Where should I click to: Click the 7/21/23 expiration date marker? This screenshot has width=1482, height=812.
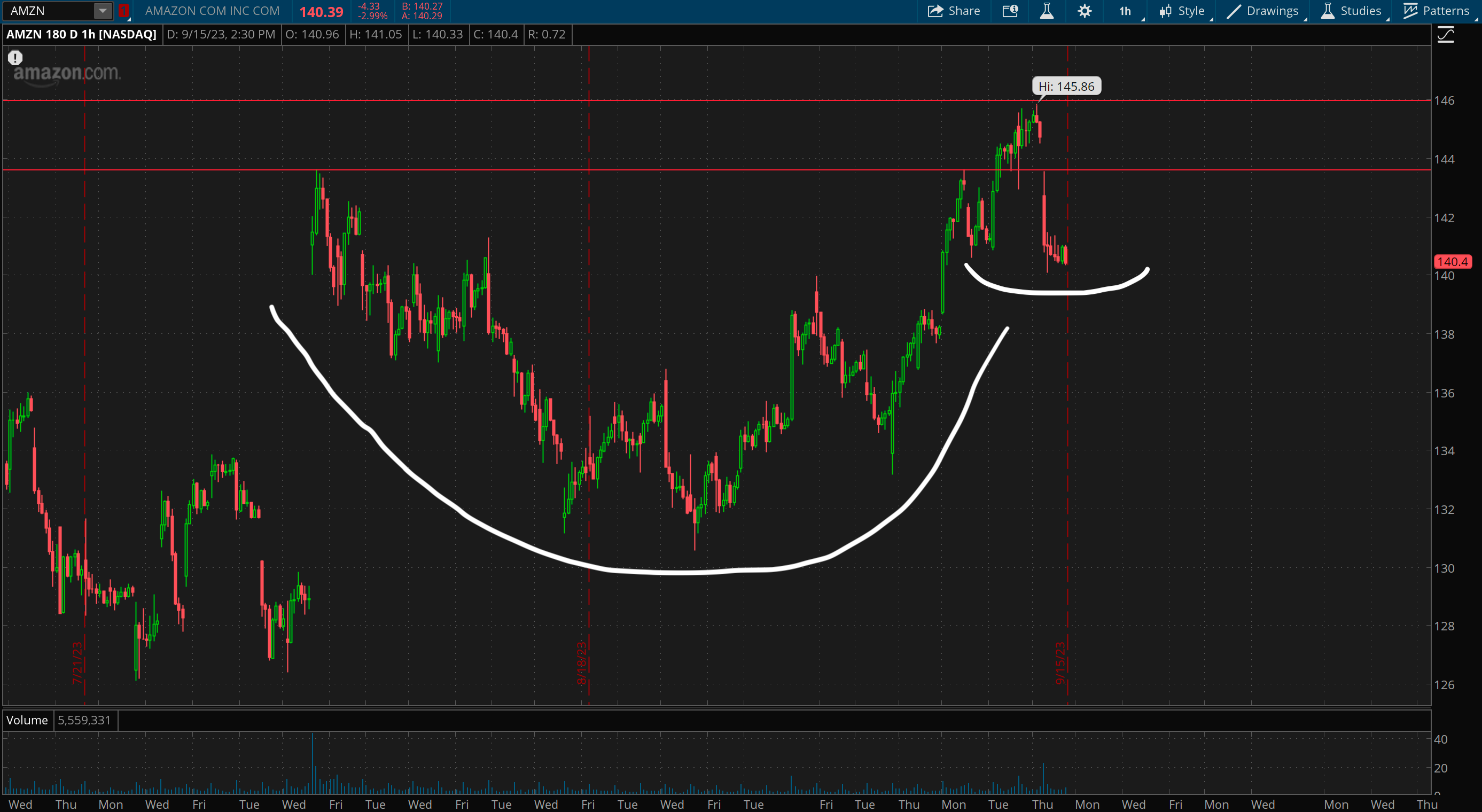77,663
